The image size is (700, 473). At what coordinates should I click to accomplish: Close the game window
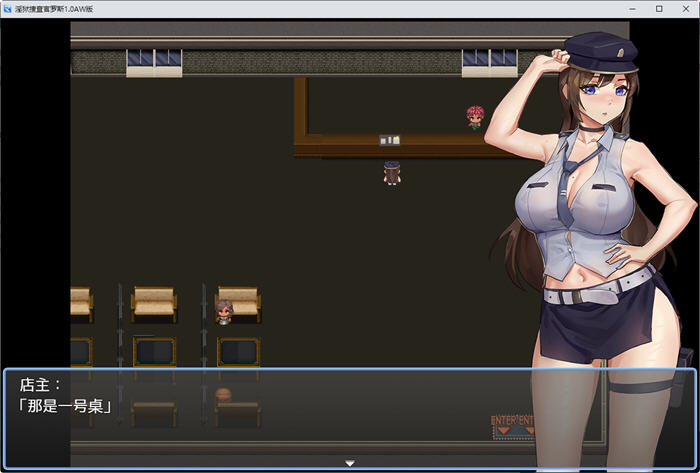pyautogui.click(x=686, y=8)
